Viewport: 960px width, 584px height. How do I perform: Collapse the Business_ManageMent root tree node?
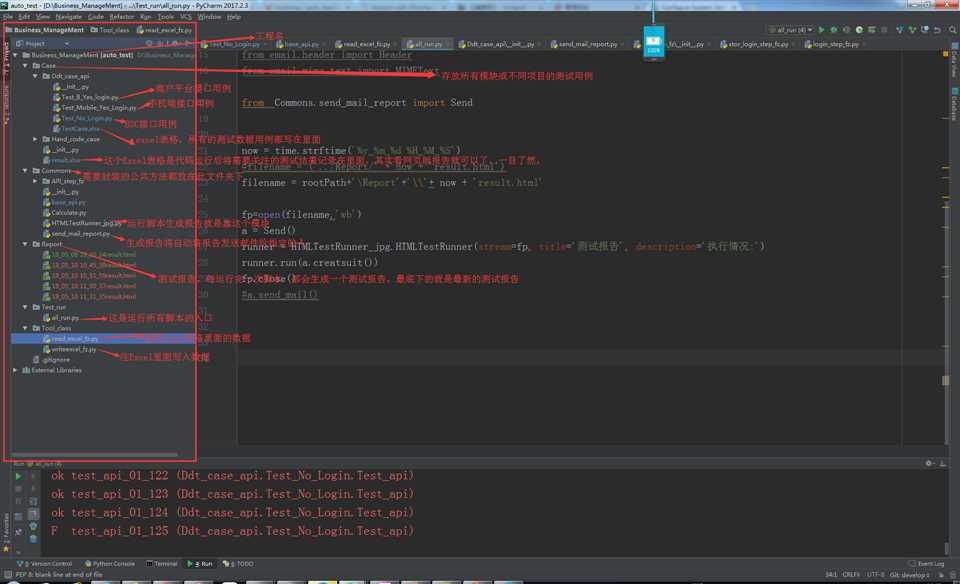15,55
